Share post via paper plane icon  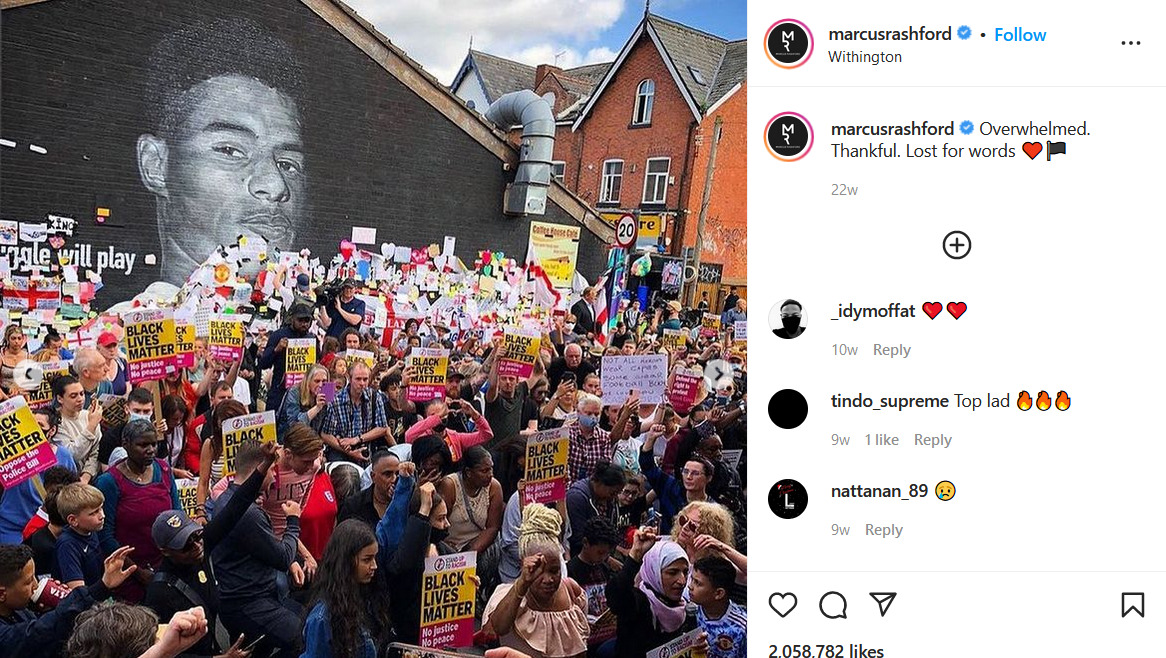click(883, 604)
